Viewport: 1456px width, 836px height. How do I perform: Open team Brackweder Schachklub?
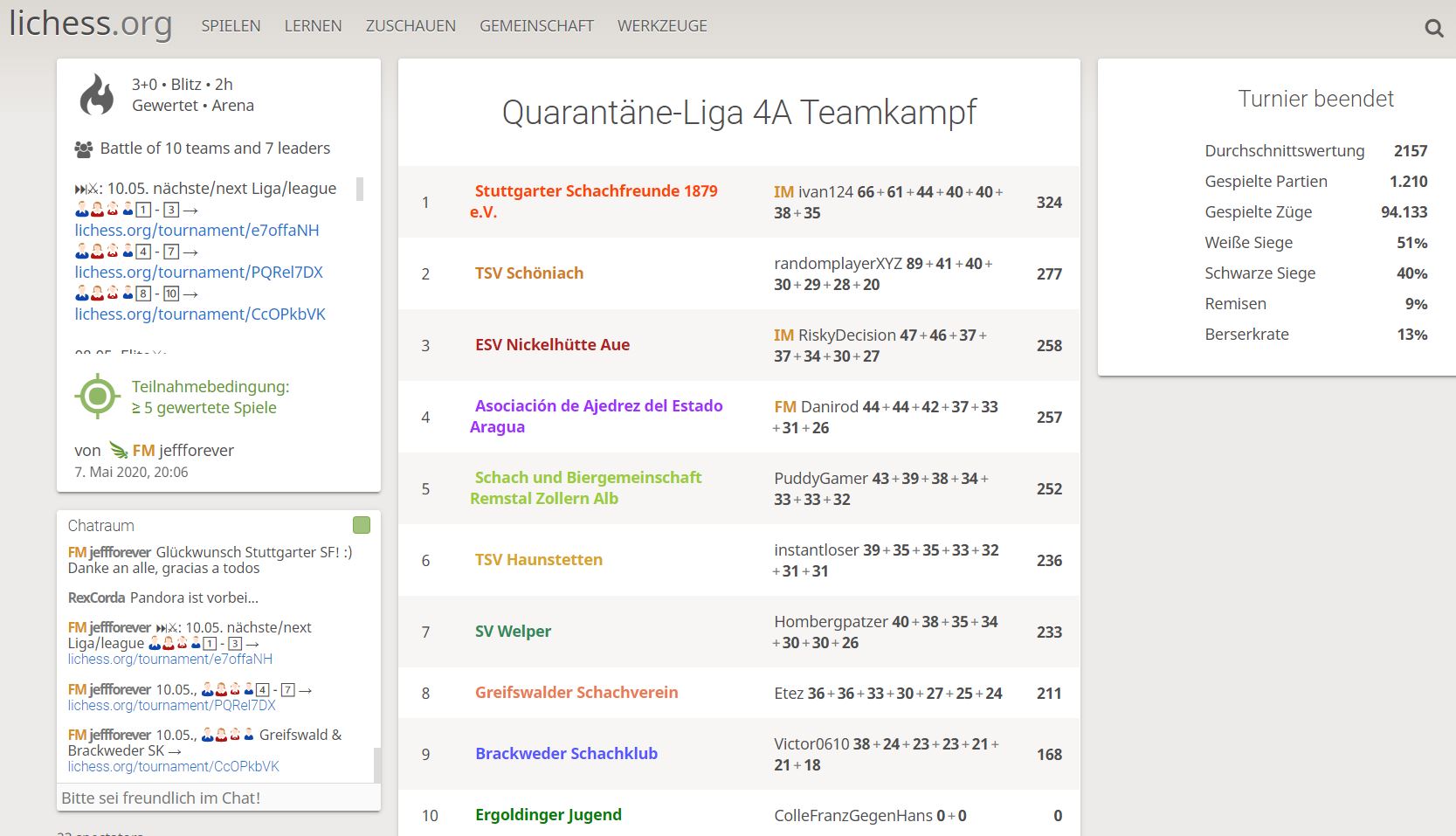click(566, 754)
